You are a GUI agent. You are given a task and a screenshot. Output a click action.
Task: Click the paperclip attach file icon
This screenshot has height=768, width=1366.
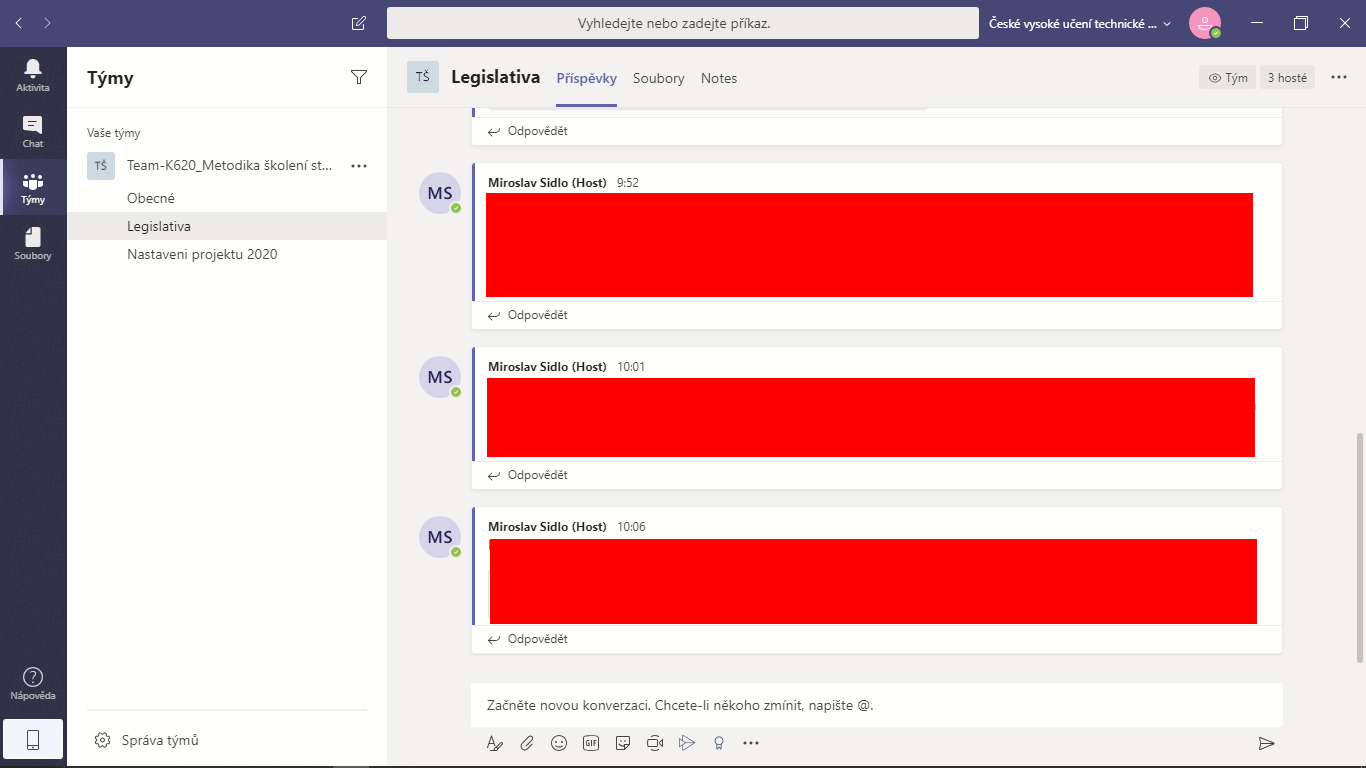coord(526,743)
